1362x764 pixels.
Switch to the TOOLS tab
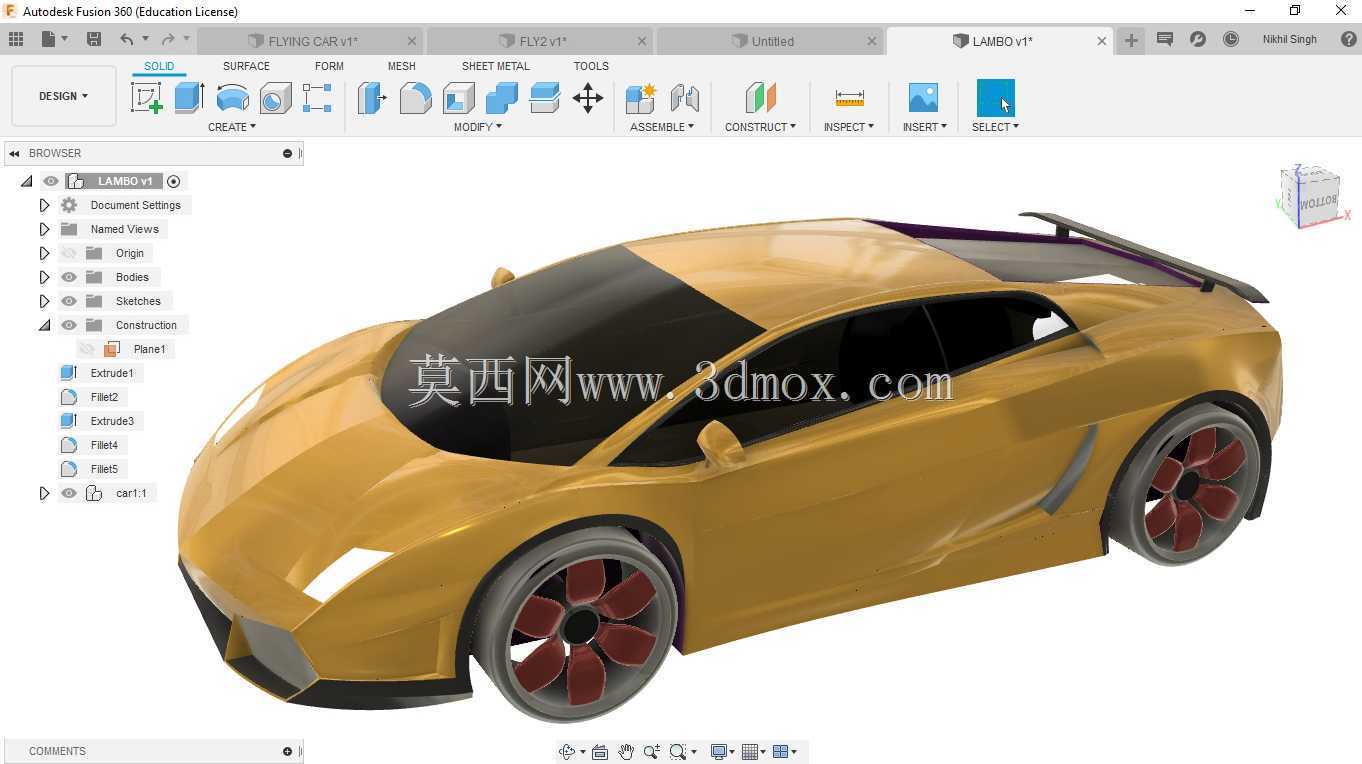point(591,66)
